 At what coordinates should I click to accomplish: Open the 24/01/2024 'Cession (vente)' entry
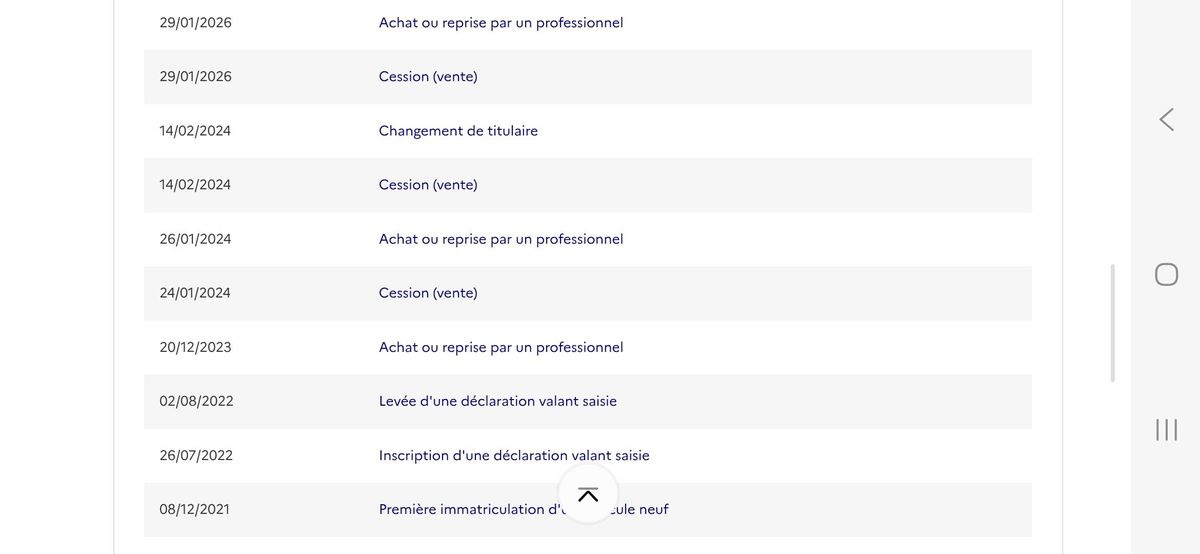pos(428,293)
